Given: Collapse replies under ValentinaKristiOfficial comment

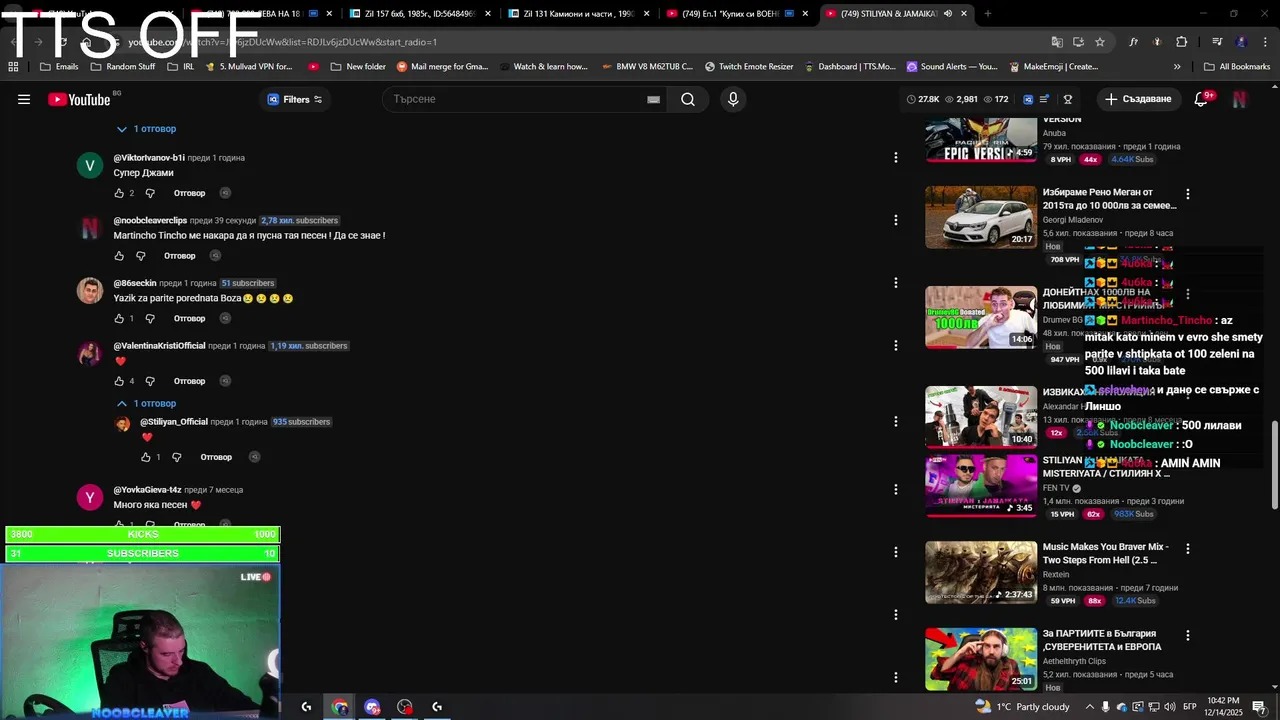Looking at the screenshot, I should point(146,404).
